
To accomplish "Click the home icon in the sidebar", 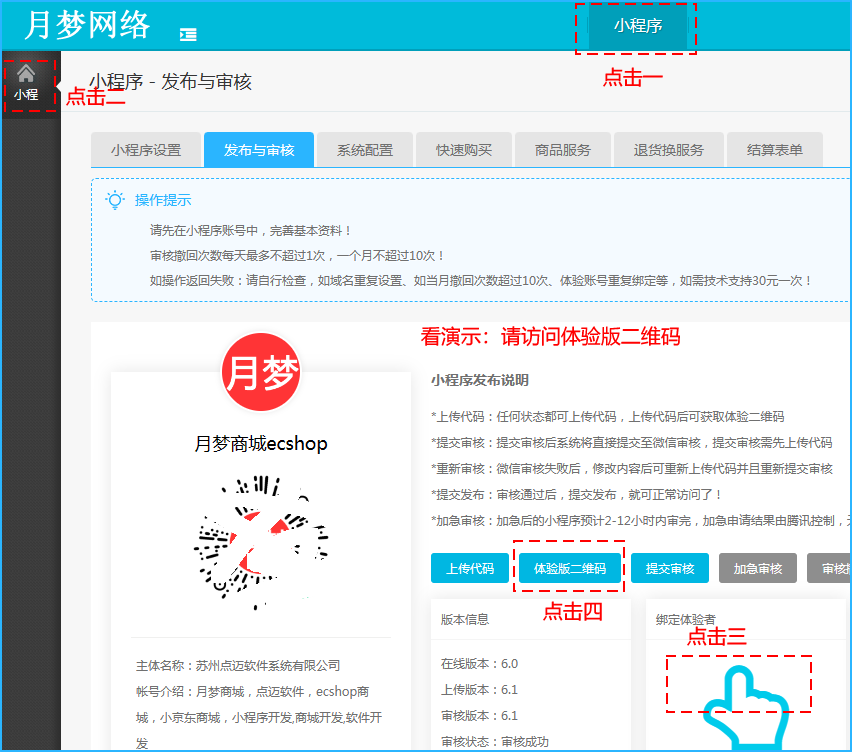I will (x=26, y=73).
